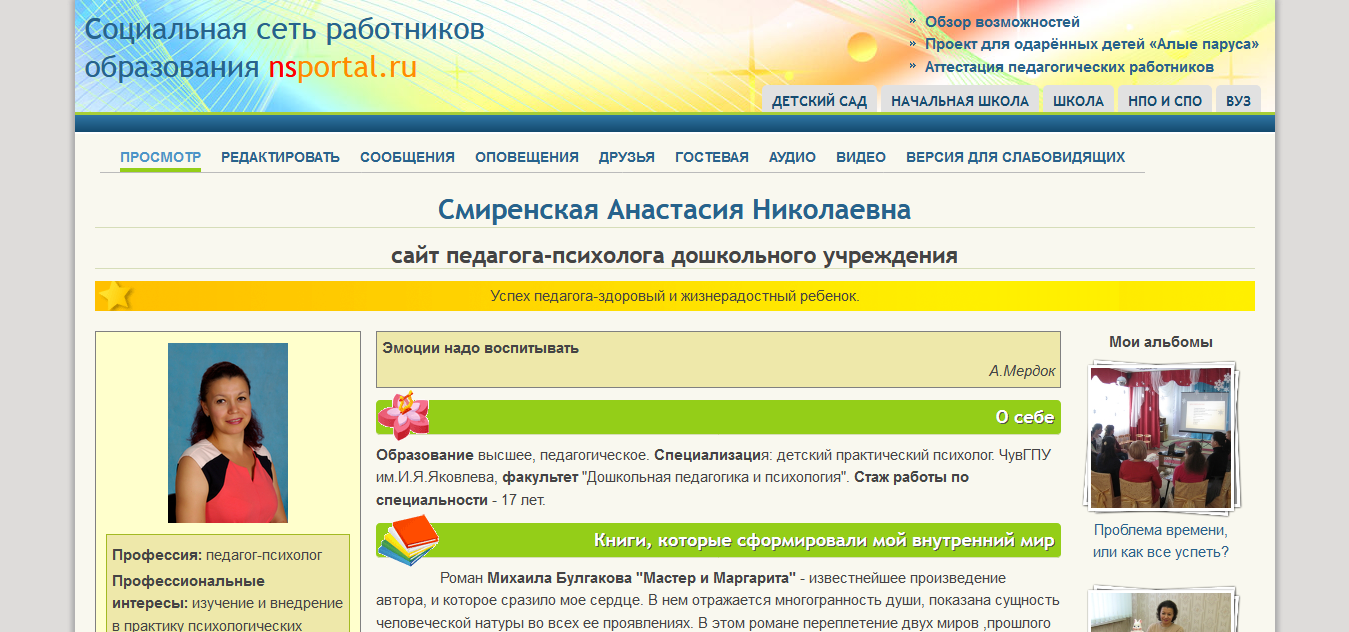
Task: Open the ГОСТЕВАЯ section
Action: 712,157
